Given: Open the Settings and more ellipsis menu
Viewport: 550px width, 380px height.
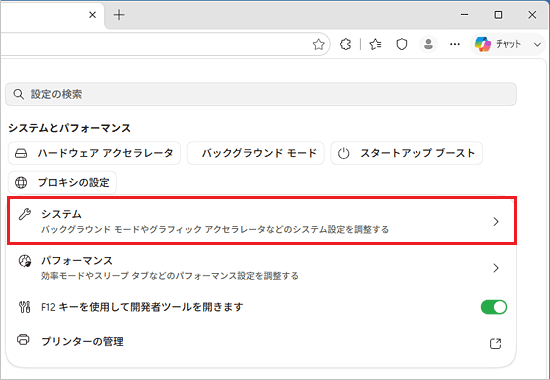Looking at the screenshot, I should pyautogui.click(x=455, y=44).
